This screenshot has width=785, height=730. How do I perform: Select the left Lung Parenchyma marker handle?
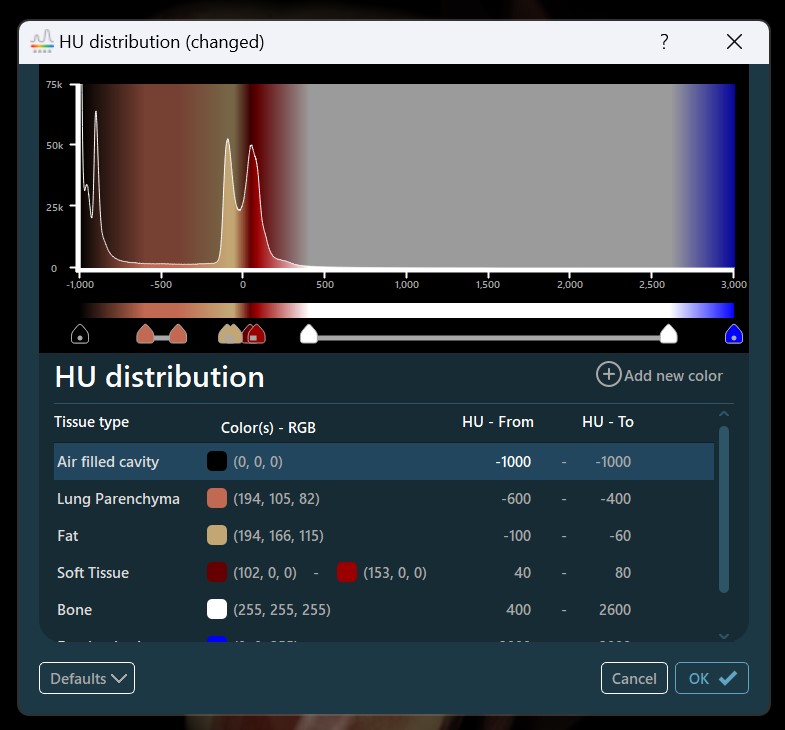pos(146,334)
